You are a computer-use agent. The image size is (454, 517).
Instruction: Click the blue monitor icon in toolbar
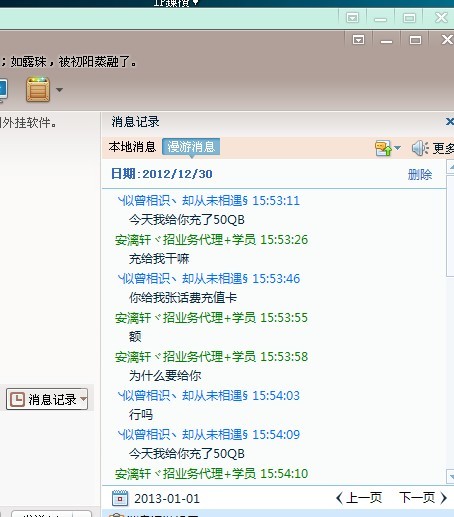click(x=3, y=90)
